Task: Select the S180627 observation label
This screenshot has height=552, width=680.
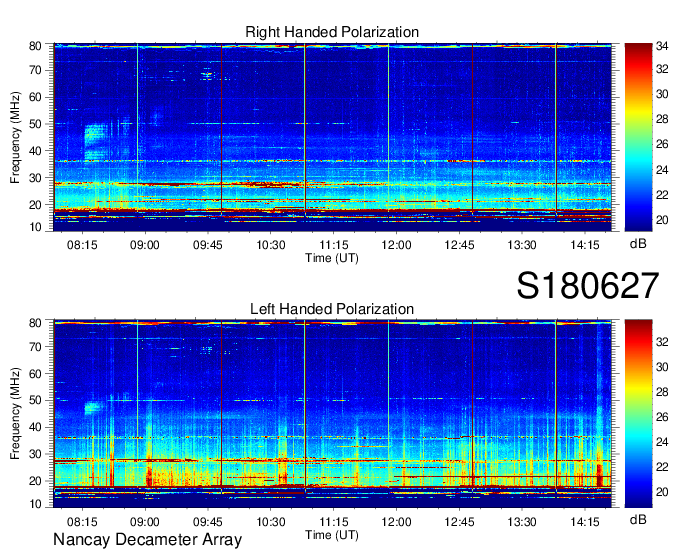Action: point(588,286)
